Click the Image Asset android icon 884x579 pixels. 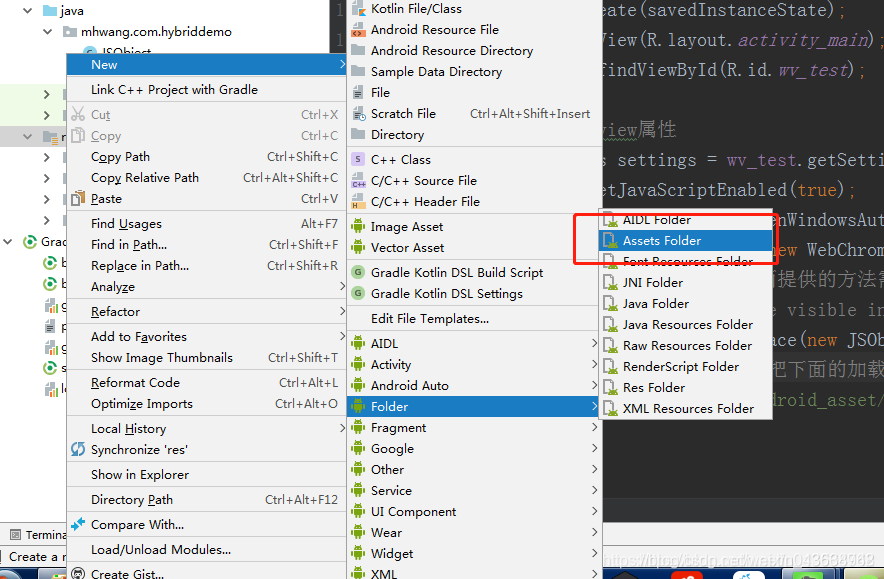[358, 227]
